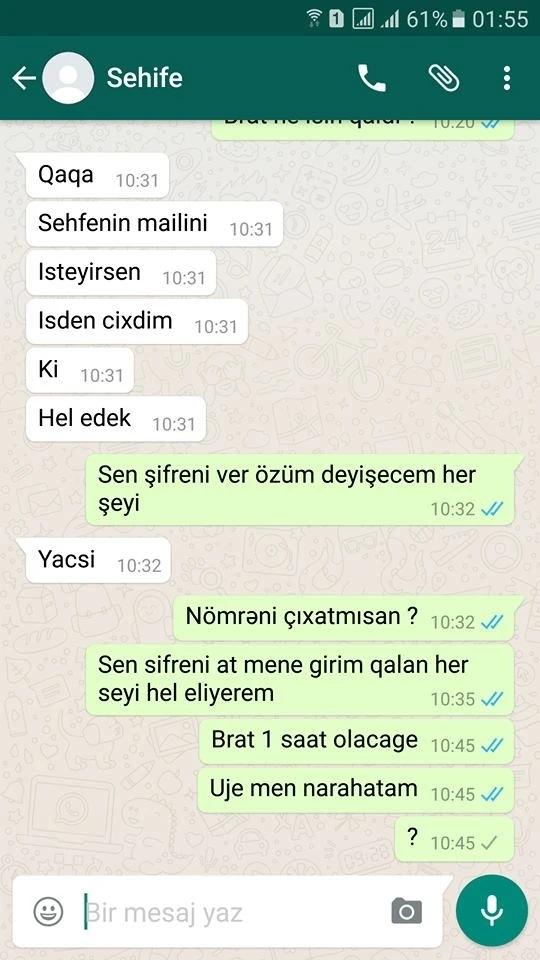Tap the battery indicator in status bar
540x960 pixels.
pos(459,19)
